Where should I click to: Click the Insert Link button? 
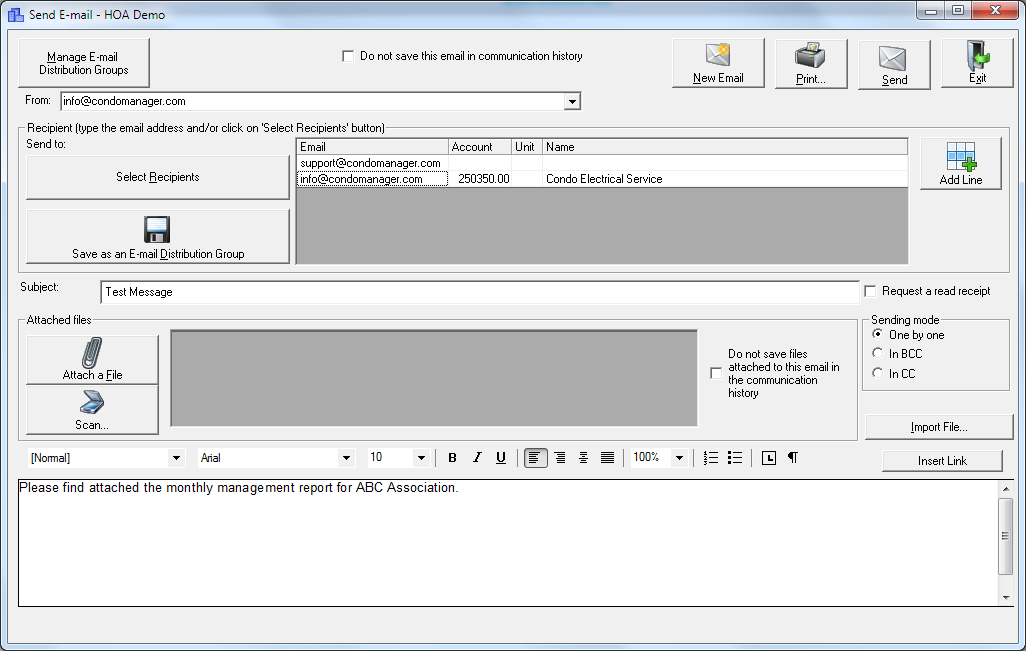(941, 460)
